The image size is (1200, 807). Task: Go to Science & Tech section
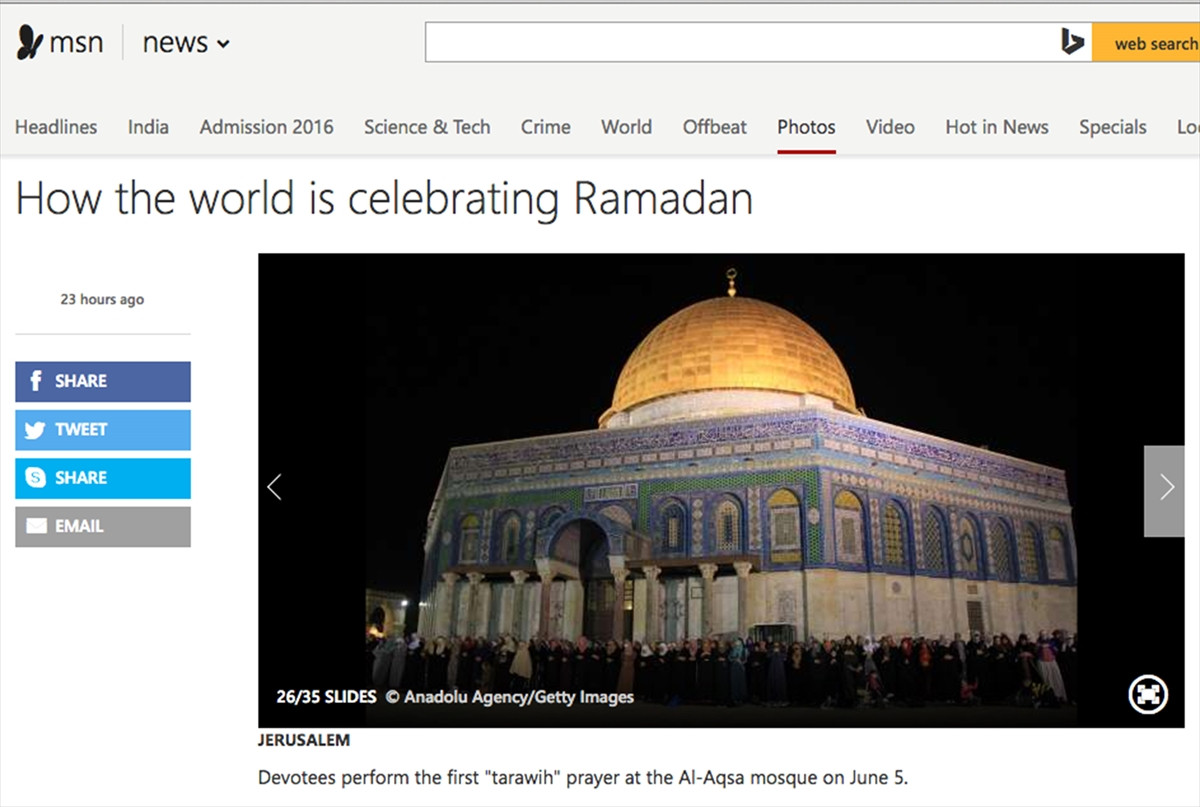(x=427, y=127)
